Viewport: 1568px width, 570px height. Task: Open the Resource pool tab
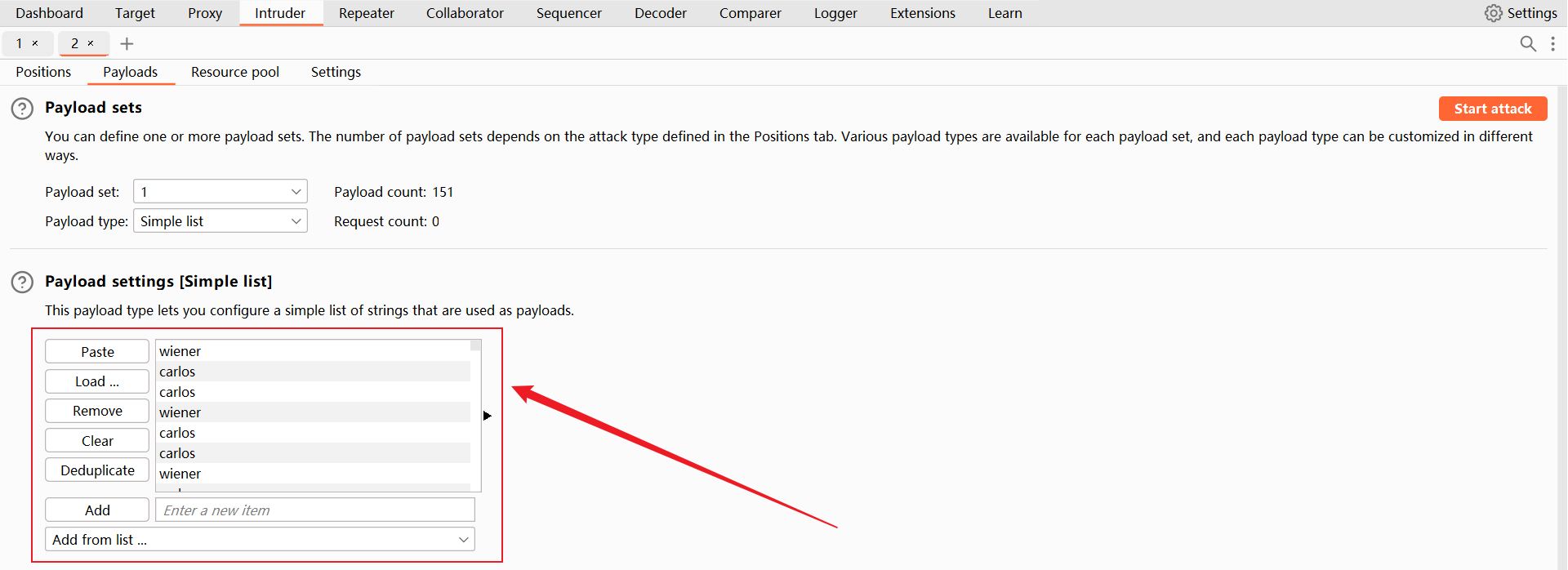(235, 72)
